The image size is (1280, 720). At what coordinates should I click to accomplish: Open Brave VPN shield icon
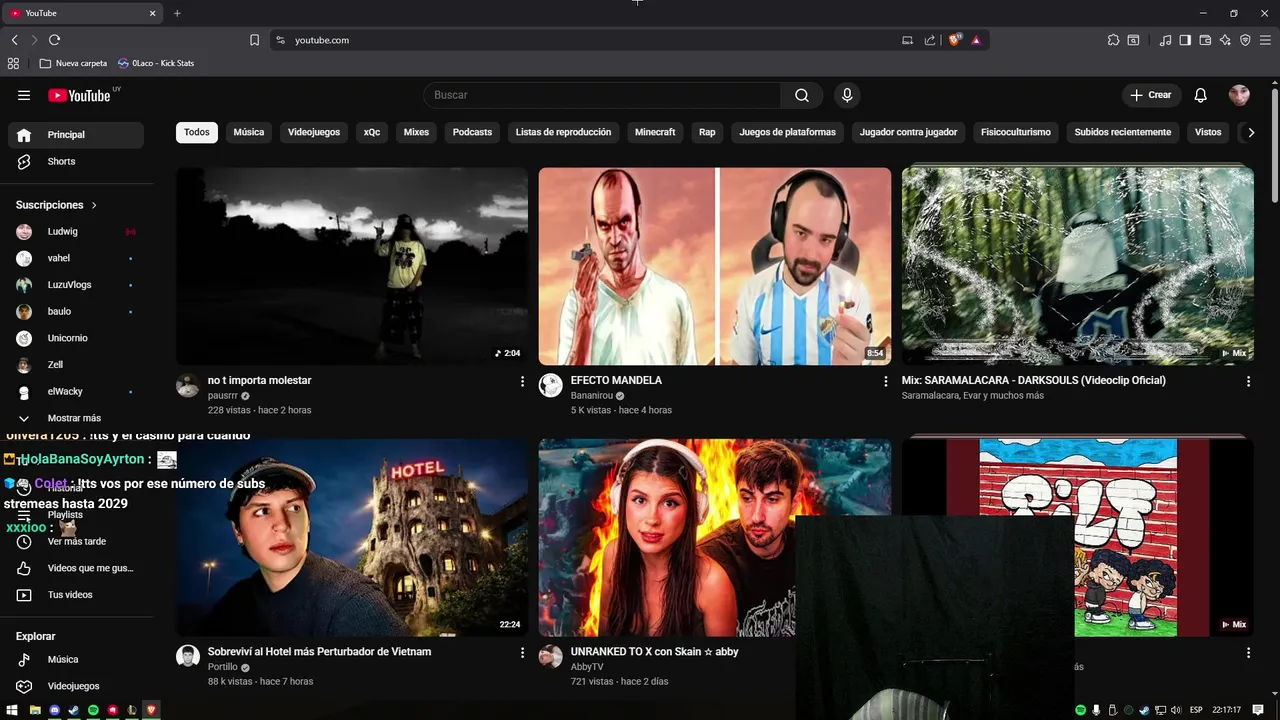tap(1245, 40)
